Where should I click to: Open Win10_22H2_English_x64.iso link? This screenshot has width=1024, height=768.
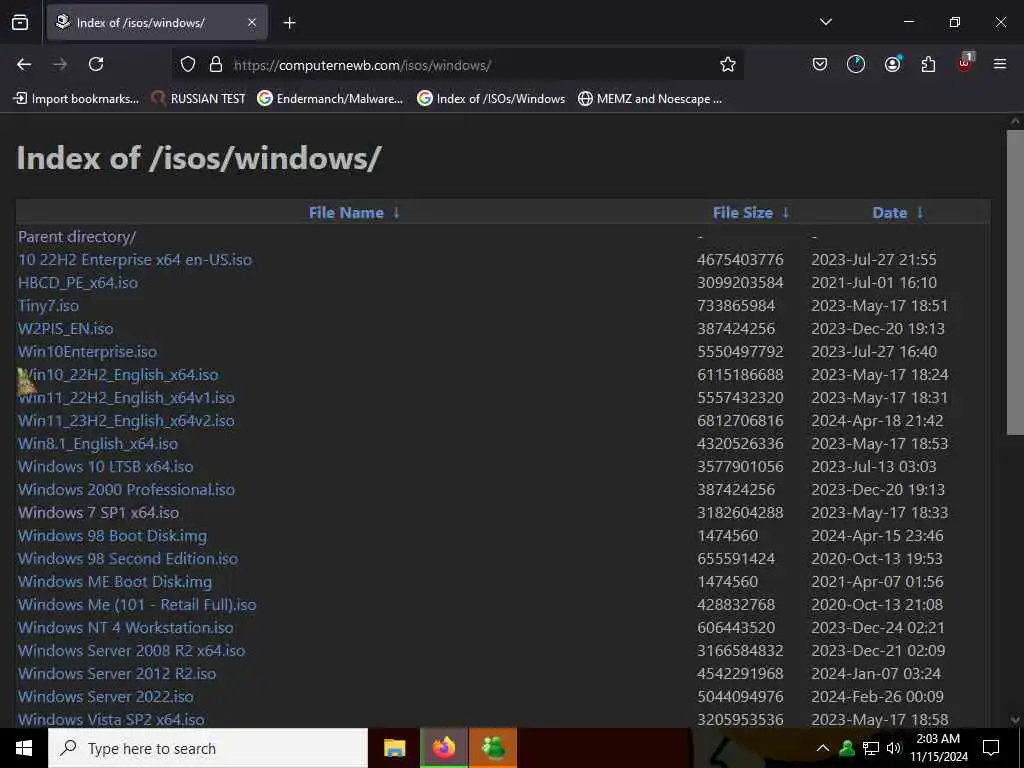118,375
